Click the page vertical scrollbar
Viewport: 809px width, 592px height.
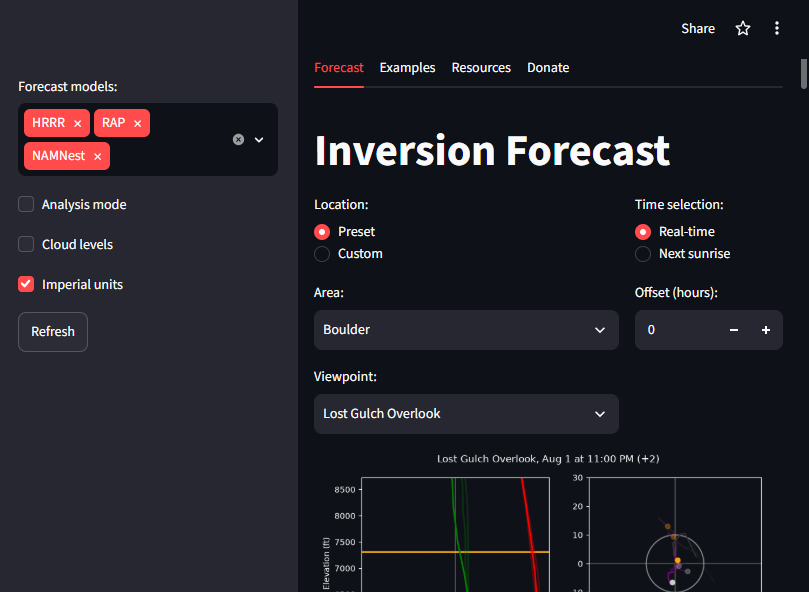pos(803,74)
